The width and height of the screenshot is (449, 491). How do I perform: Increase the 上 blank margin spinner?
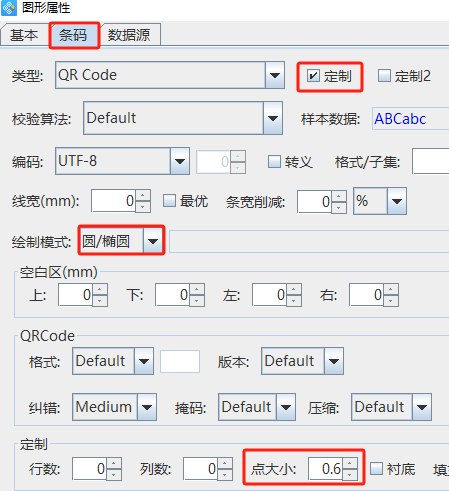click(x=100, y=289)
